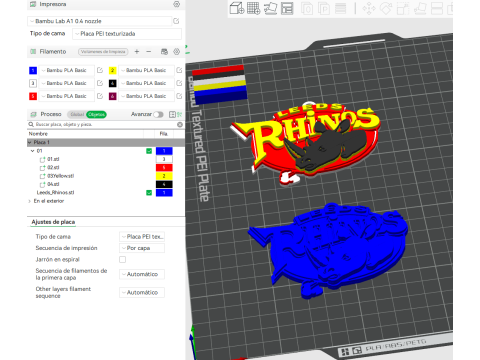This screenshot has height=360, width=480.
Task: Click the object search input field
Action: 105,124
